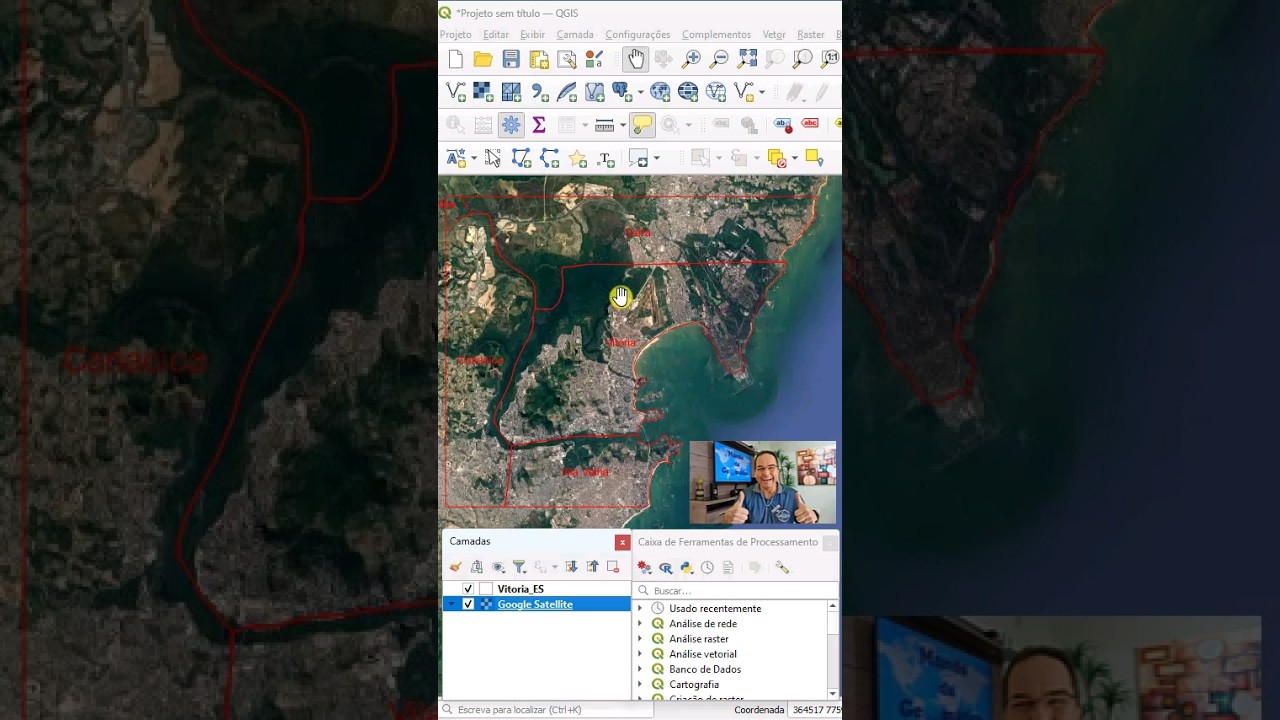The height and width of the screenshot is (720, 1280).
Task: Open the Camada menu
Action: click(575, 35)
